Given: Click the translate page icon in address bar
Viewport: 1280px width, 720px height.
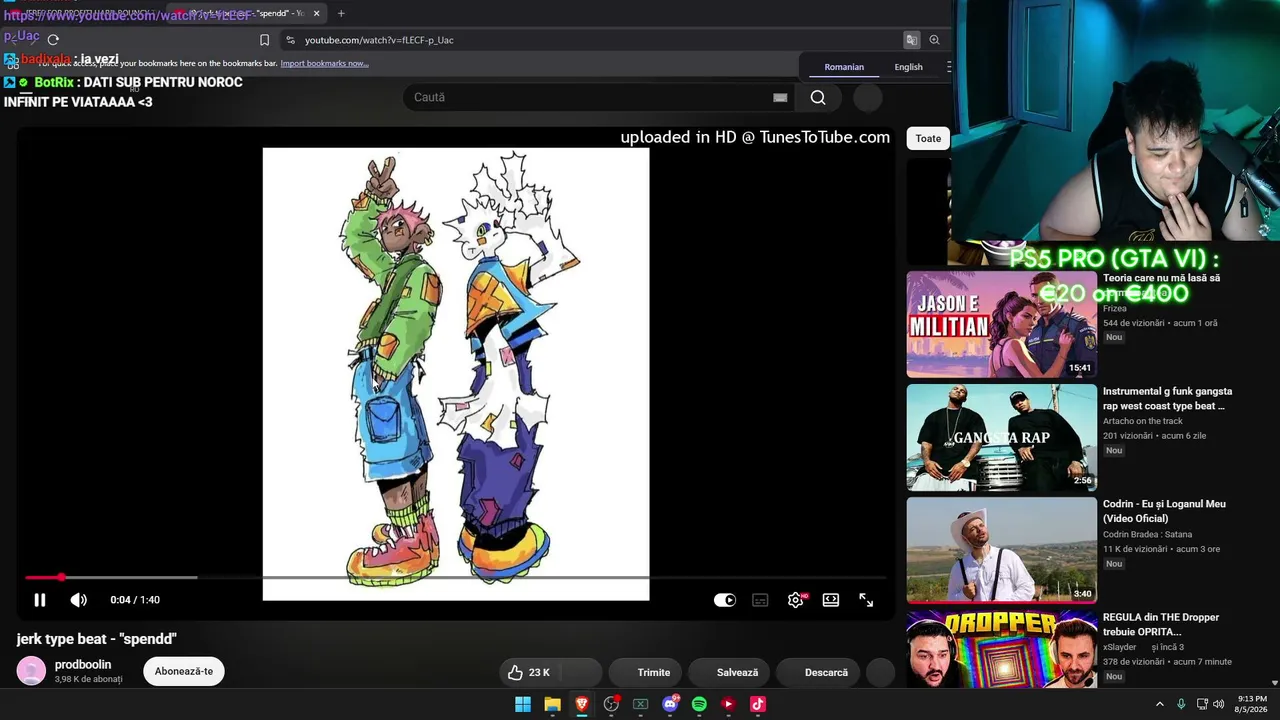Looking at the screenshot, I should click(x=911, y=40).
